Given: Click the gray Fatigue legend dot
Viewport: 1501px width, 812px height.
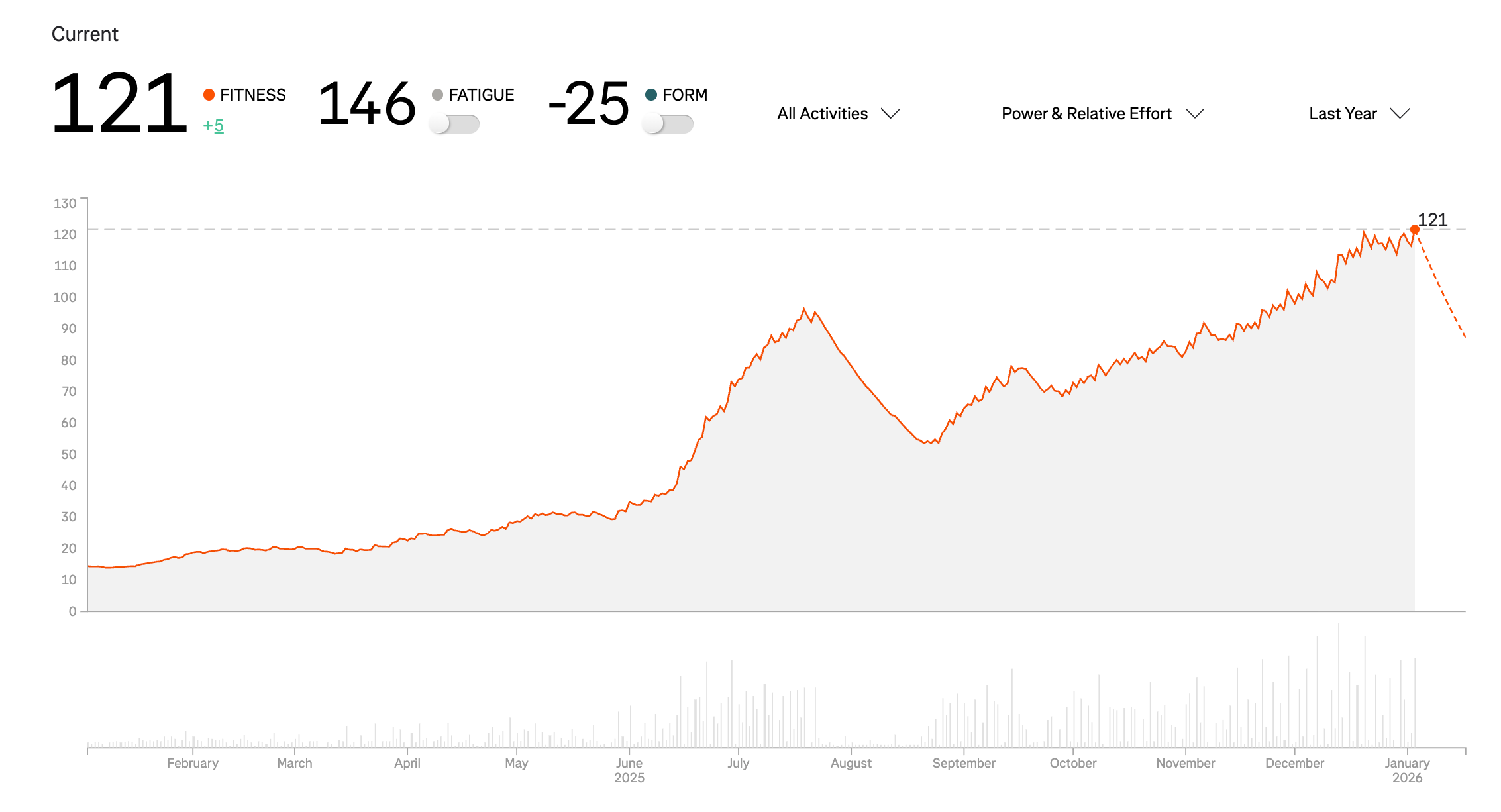Looking at the screenshot, I should [437, 95].
